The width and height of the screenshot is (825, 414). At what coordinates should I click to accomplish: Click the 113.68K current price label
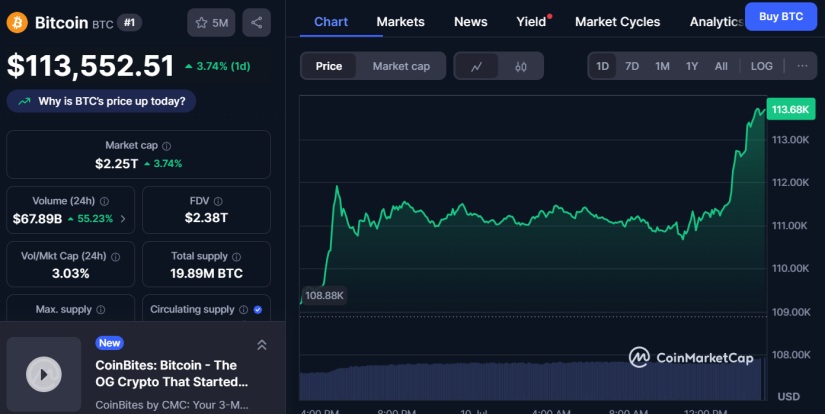click(x=790, y=109)
